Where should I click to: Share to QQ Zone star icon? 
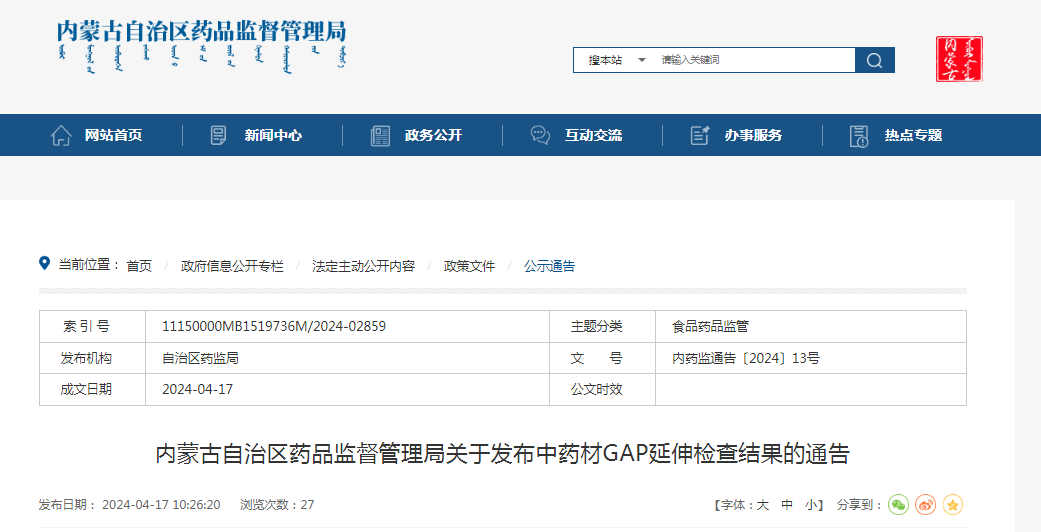(952, 505)
